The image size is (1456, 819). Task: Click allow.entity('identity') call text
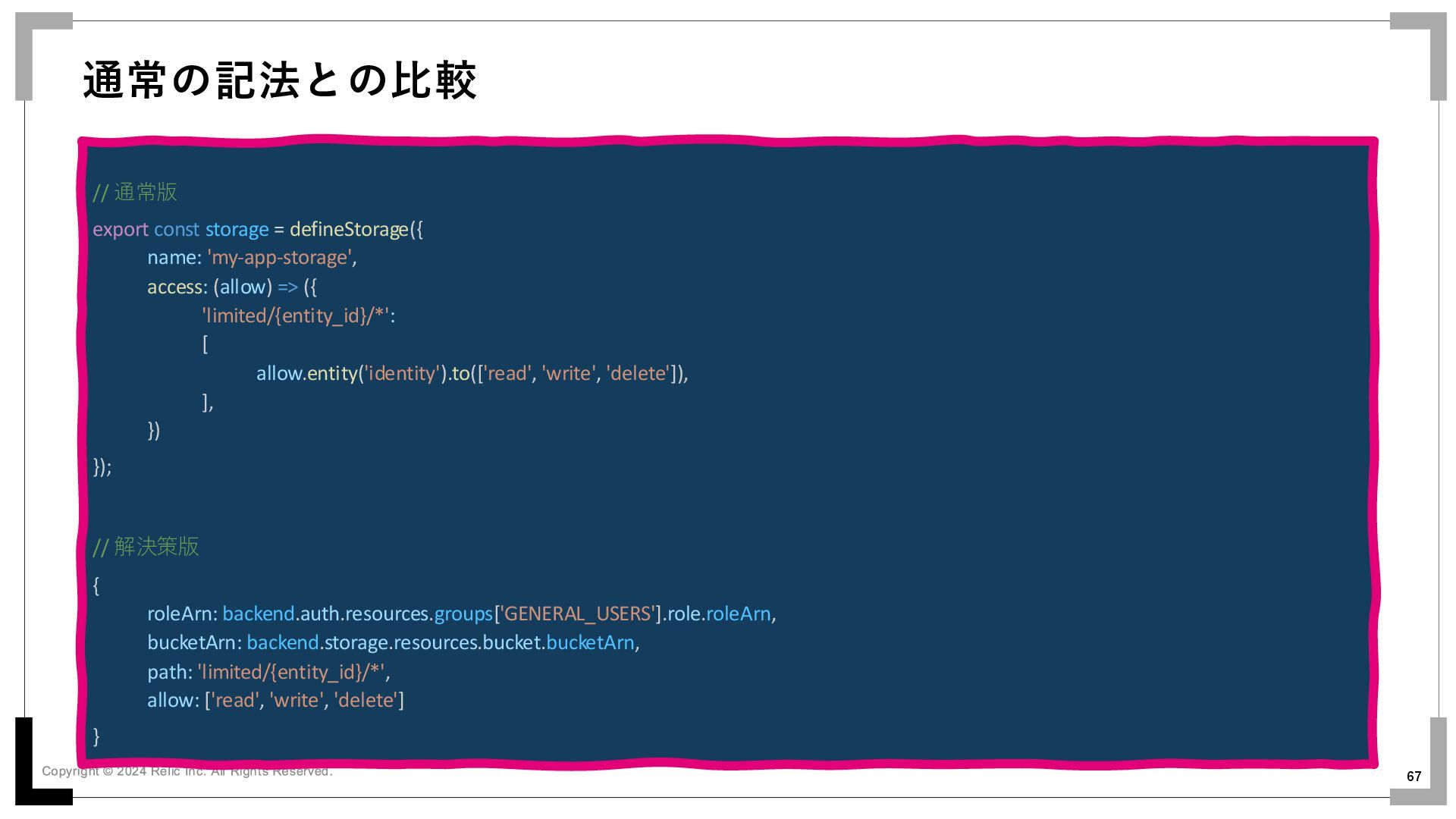coord(351,373)
